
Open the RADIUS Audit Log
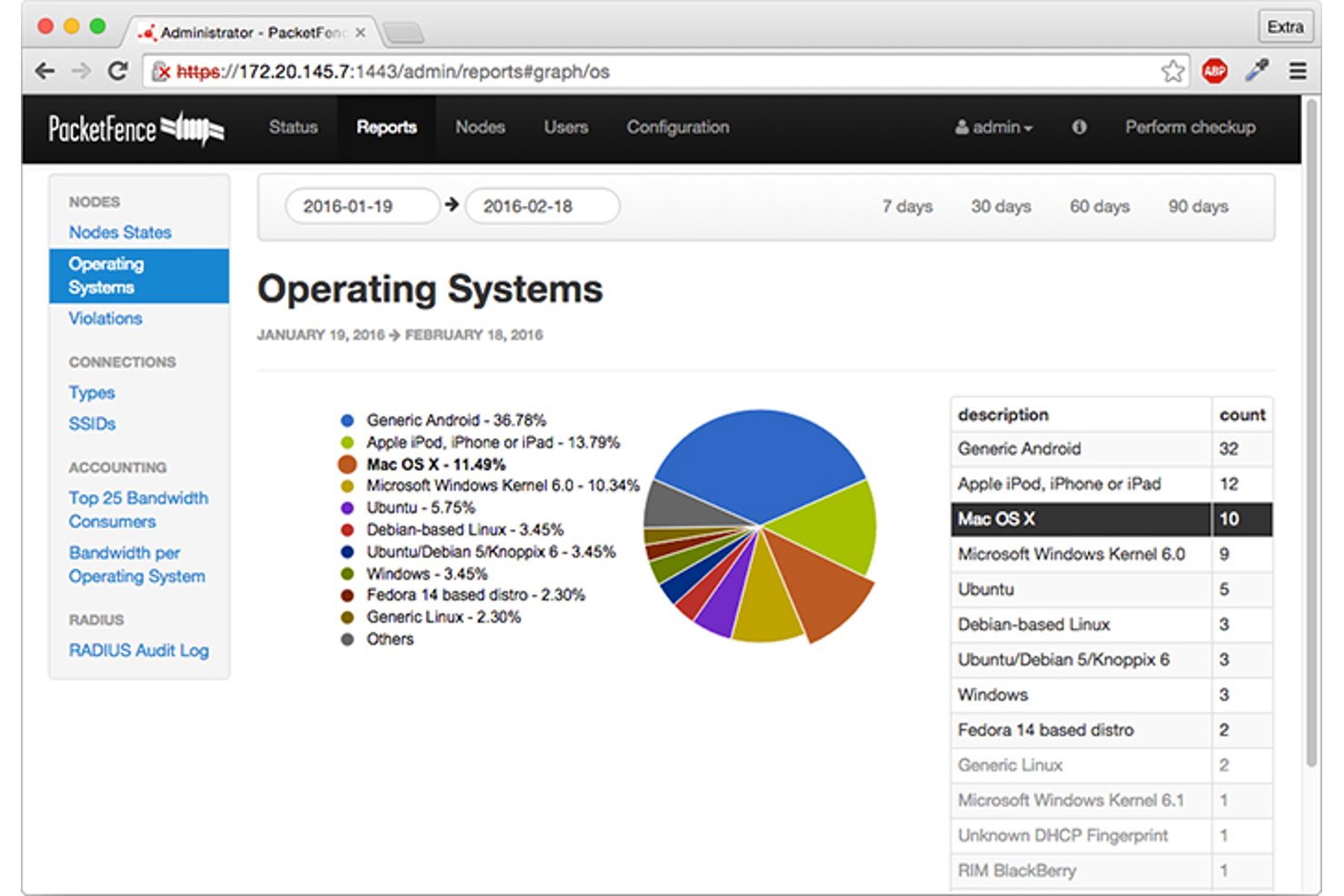[x=139, y=651]
